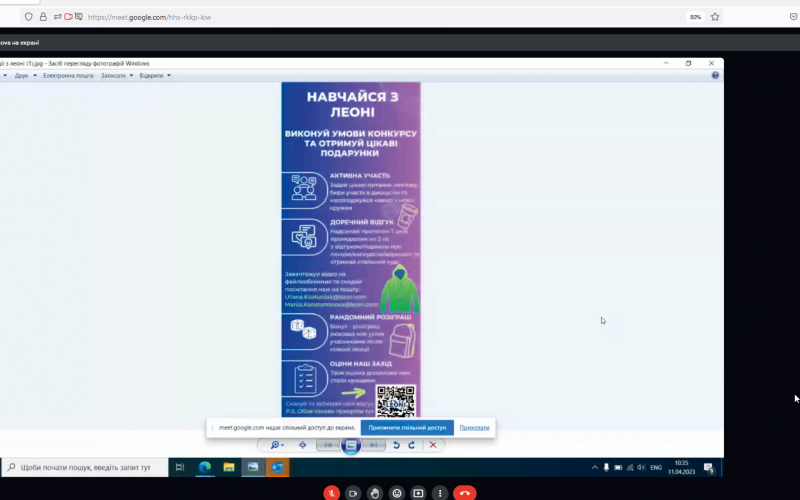The height and width of the screenshot is (500, 800).
Task: Click the Pocket icon in browser toolbar
Action: pyautogui.click(x=794, y=17)
